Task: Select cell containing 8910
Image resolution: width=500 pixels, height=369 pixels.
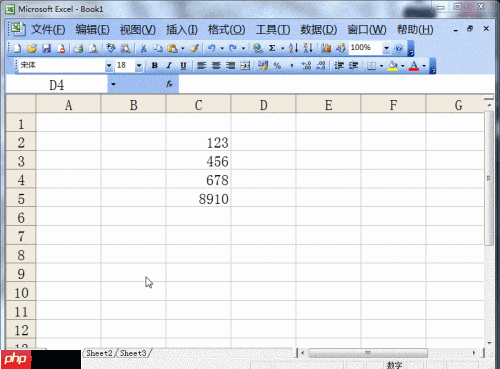Action: point(198,199)
